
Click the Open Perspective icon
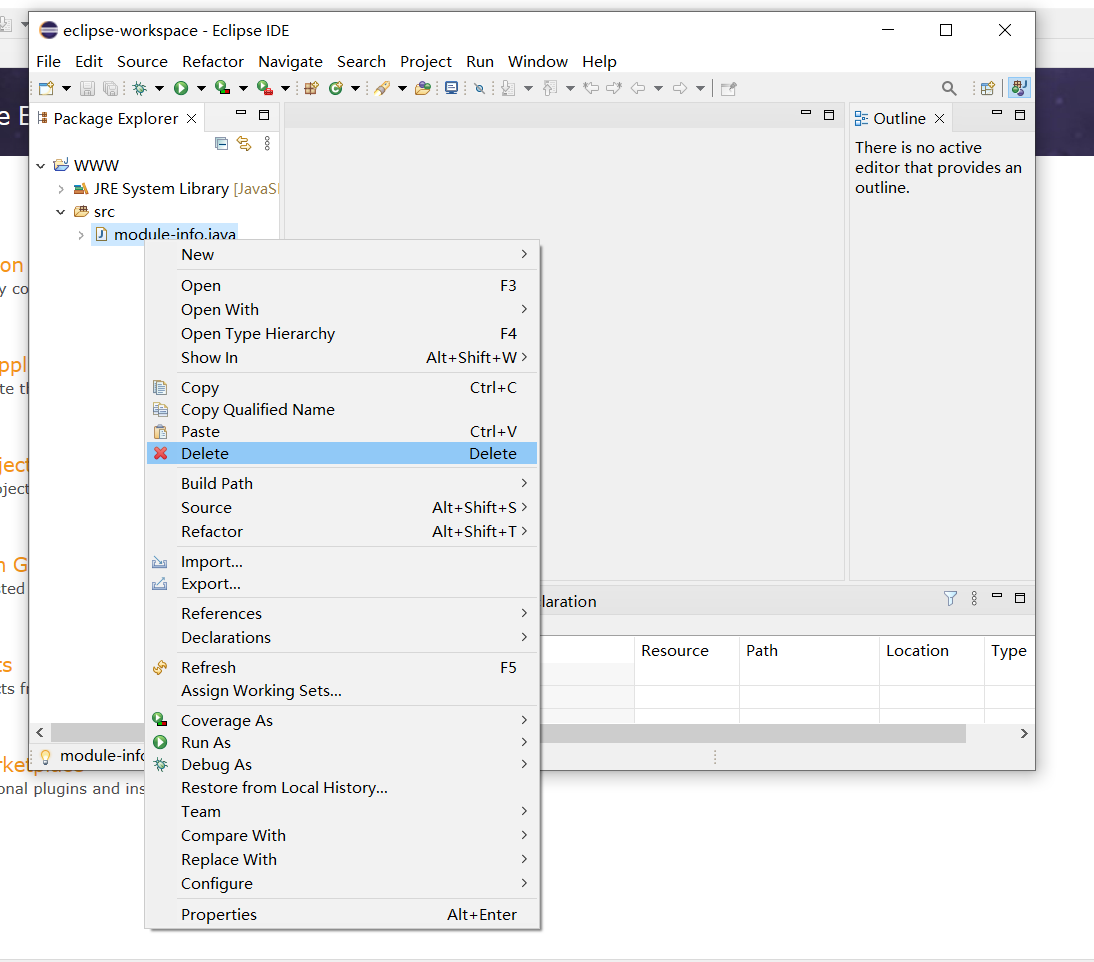(987, 89)
